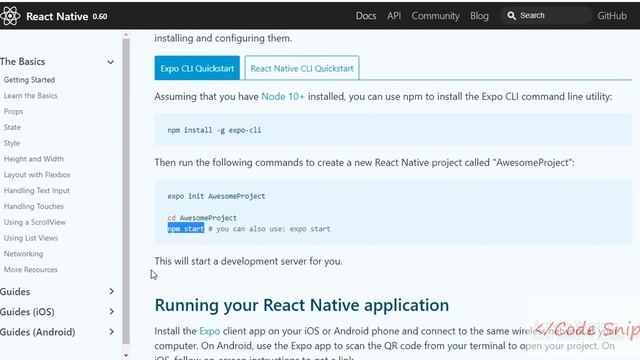Click the sidebar scrollbar thumb

pyautogui.click(x=126, y=191)
